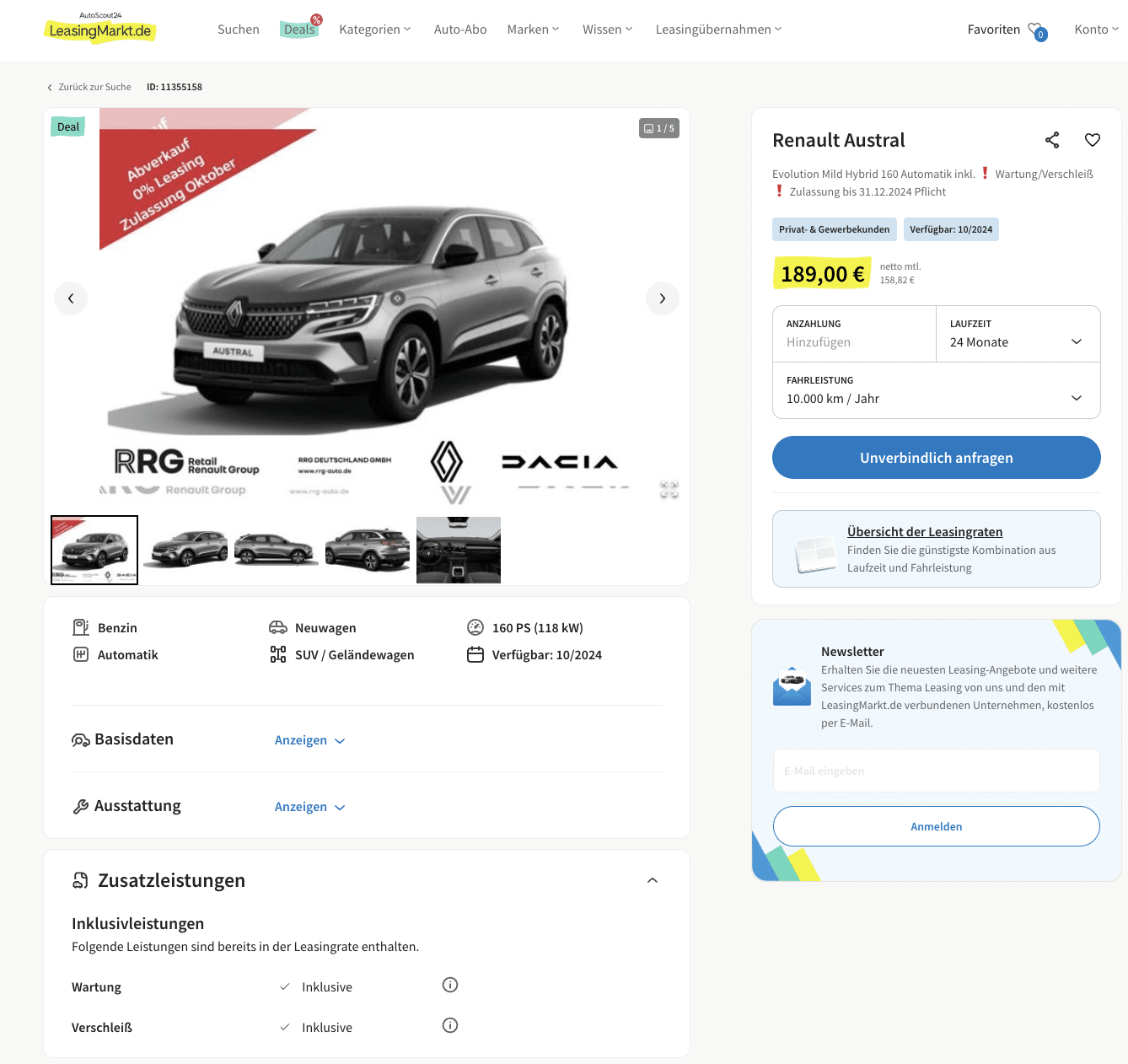Open the Kategorien menu
Image resolution: width=1128 pixels, height=1064 pixels.
click(375, 30)
